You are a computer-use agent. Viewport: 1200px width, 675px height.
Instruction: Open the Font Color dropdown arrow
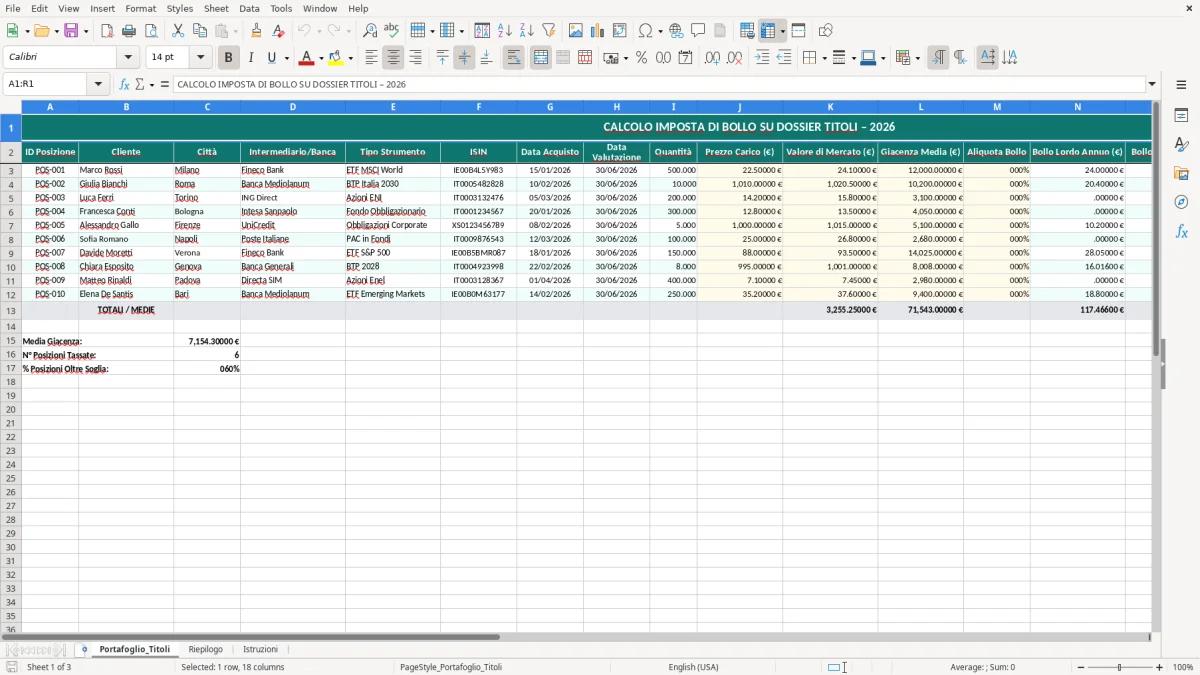tap(321, 58)
